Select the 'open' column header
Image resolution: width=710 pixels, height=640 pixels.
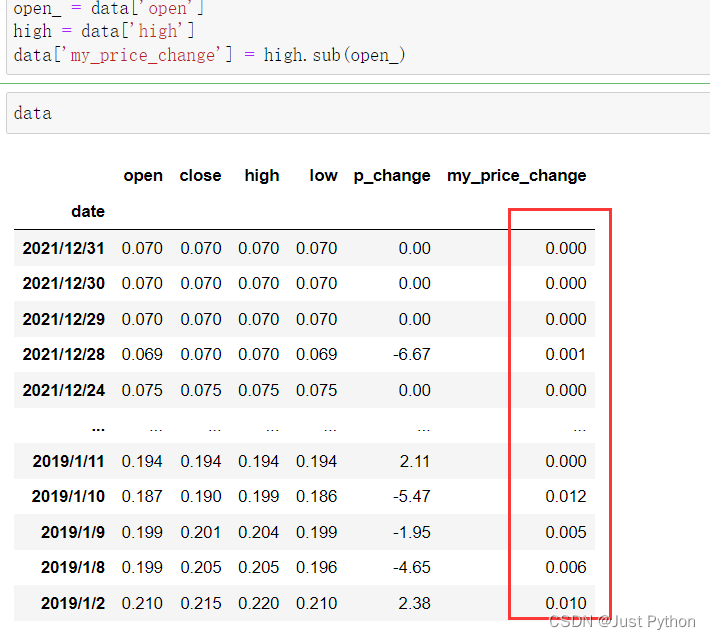143,175
